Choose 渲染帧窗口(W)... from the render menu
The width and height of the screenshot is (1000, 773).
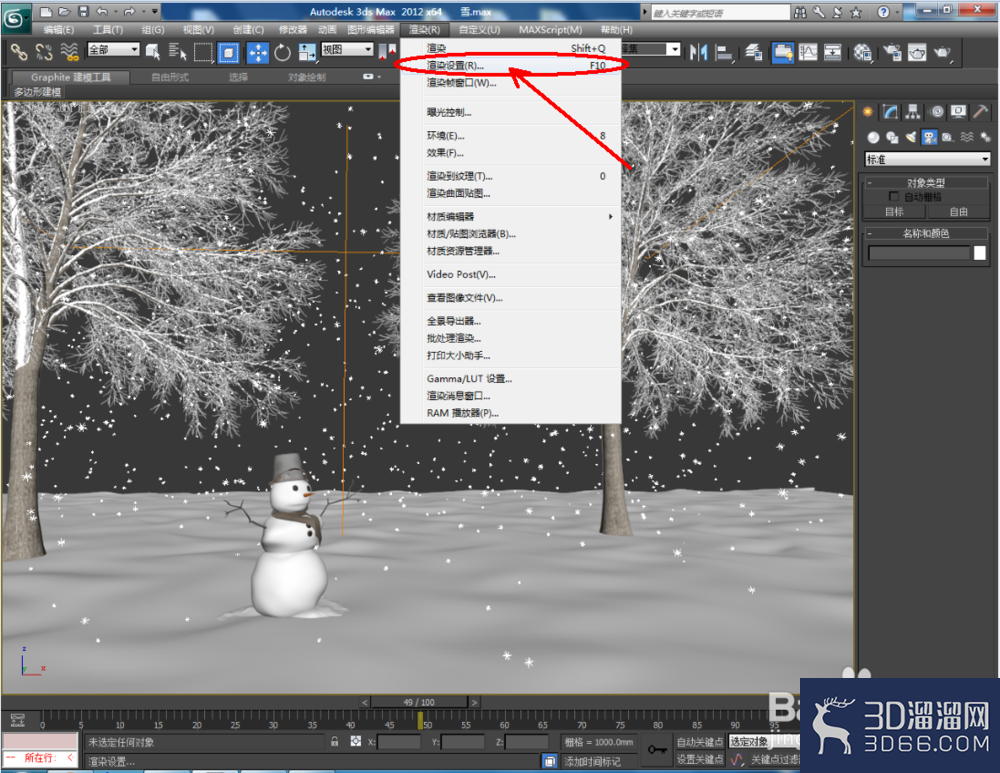pyautogui.click(x=511, y=83)
